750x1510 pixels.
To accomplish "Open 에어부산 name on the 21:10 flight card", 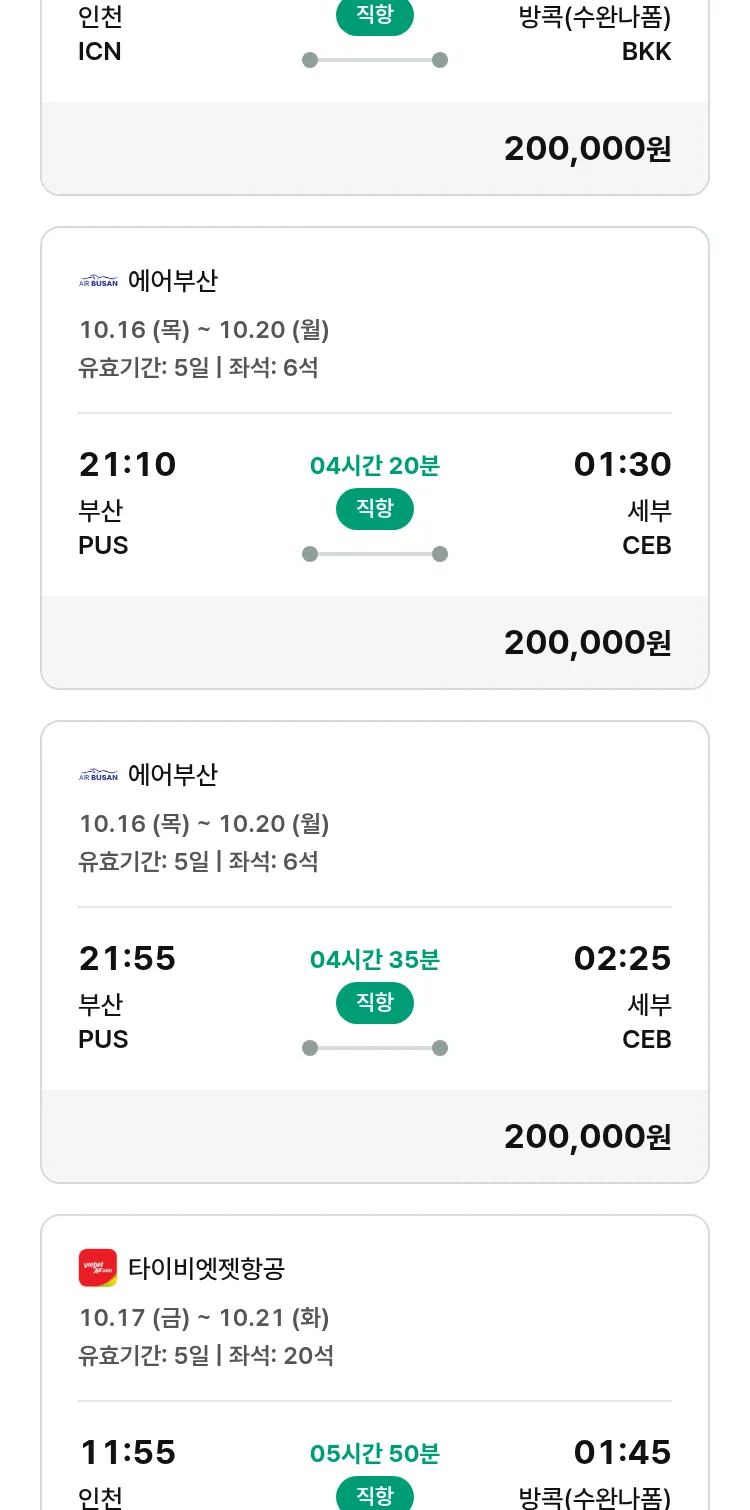I will (172, 281).
